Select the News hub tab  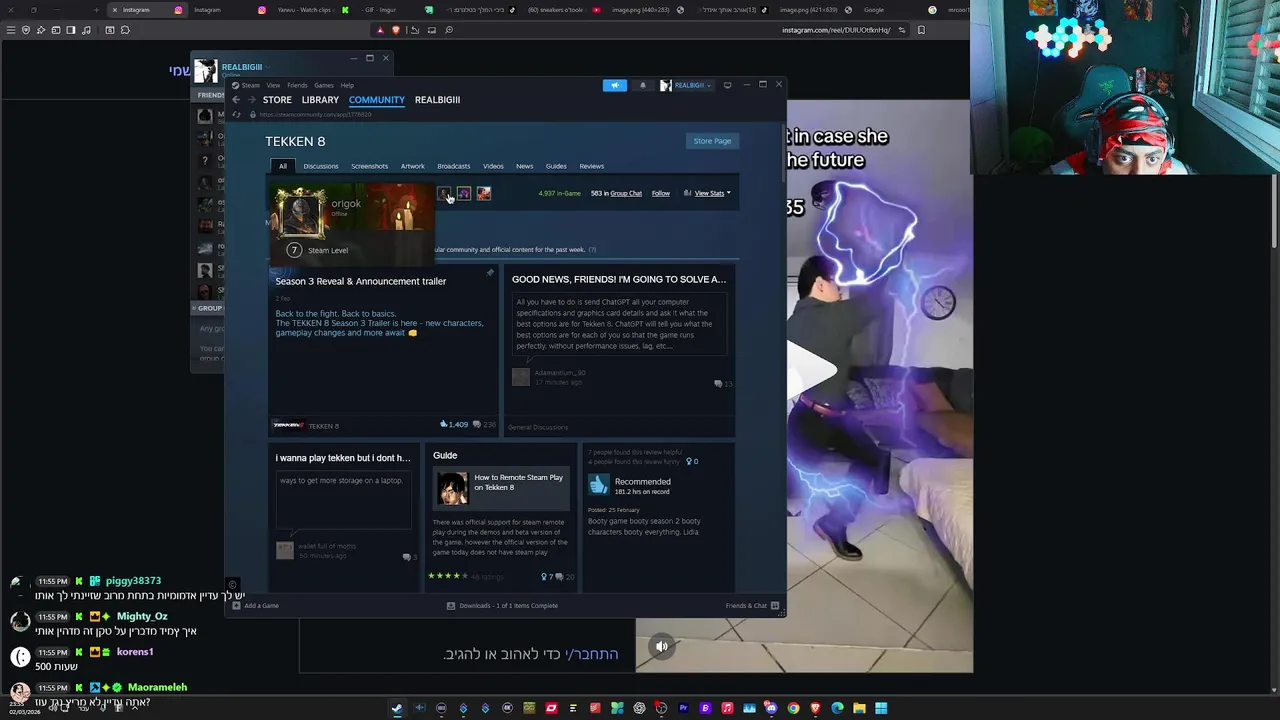[x=524, y=166]
